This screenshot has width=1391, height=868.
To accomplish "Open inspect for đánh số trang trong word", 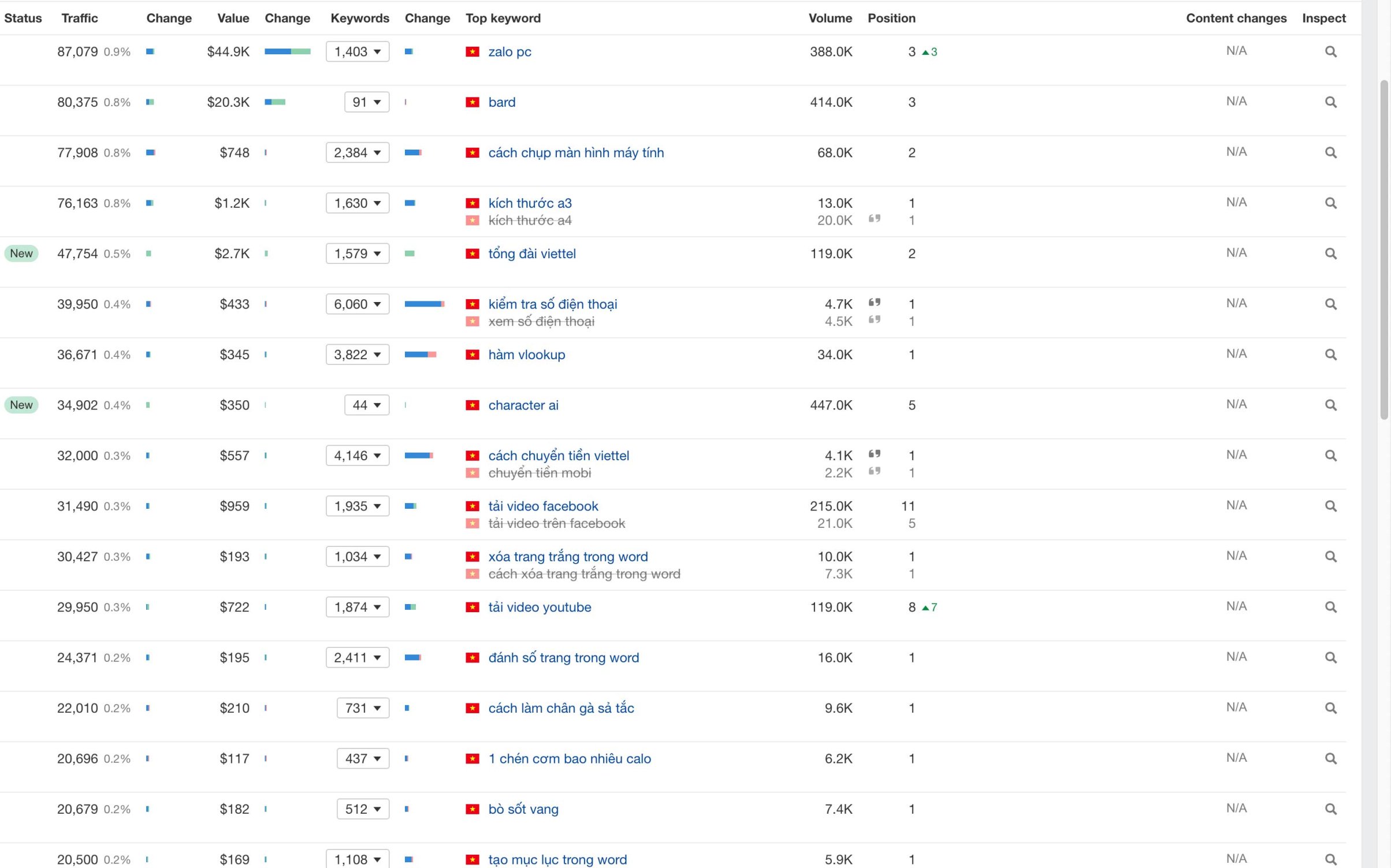I will (x=1330, y=658).
